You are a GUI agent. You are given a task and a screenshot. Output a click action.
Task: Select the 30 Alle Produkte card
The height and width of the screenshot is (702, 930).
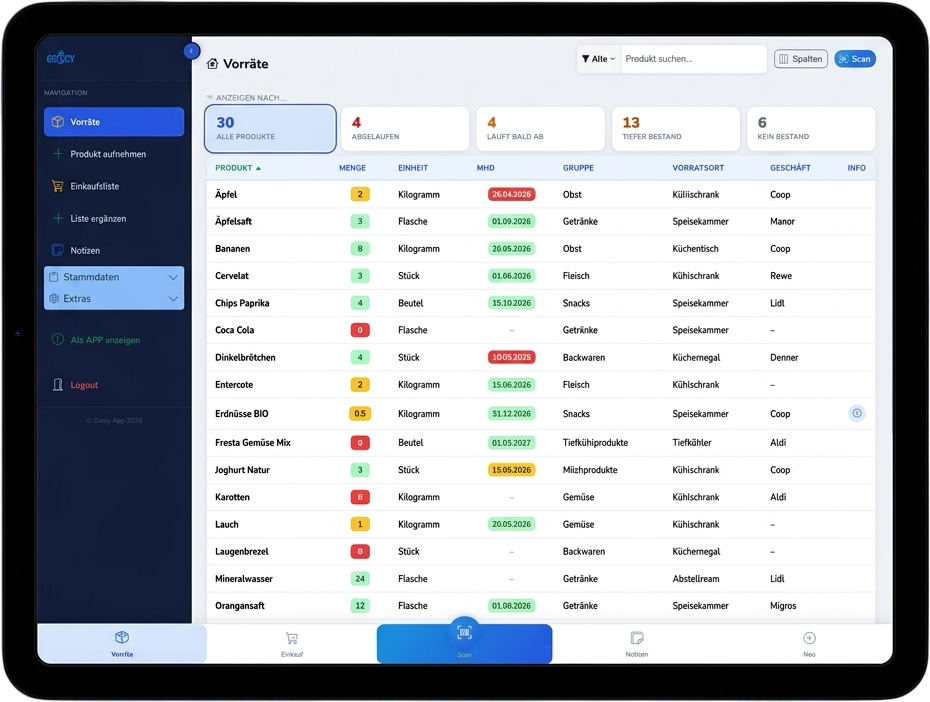pos(270,129)
